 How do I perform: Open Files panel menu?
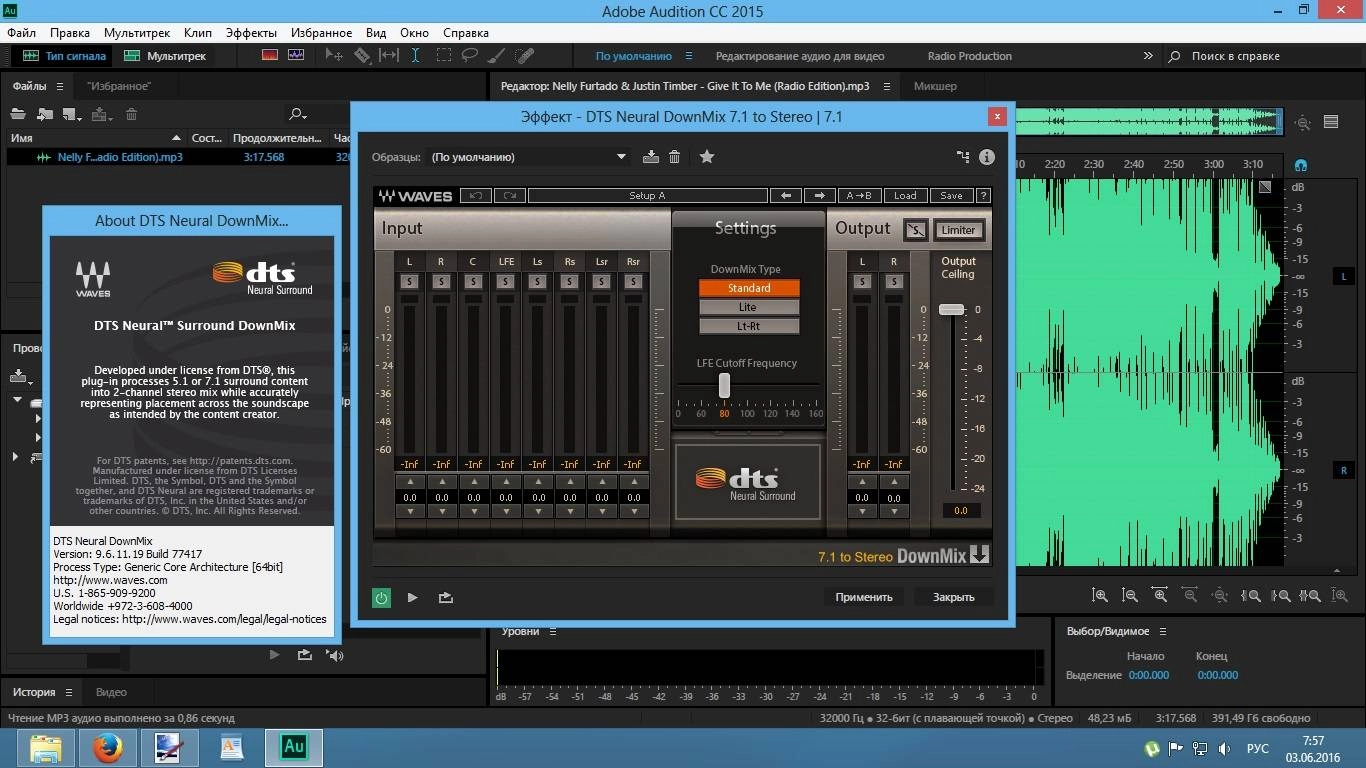(x=60, y=86)
